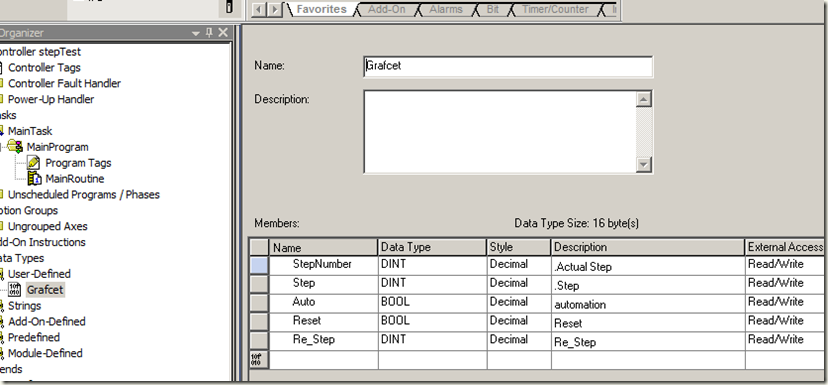Click the Grafcet data type icon
The image size is (828, 385).
tap(16, 289)
